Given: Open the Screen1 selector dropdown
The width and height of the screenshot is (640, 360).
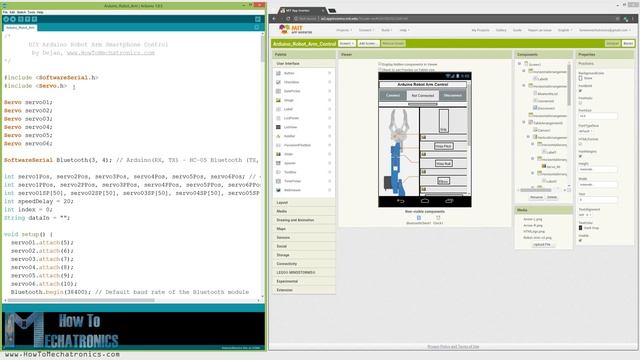Looking at the screenshot, I should [x=347, y=43].
